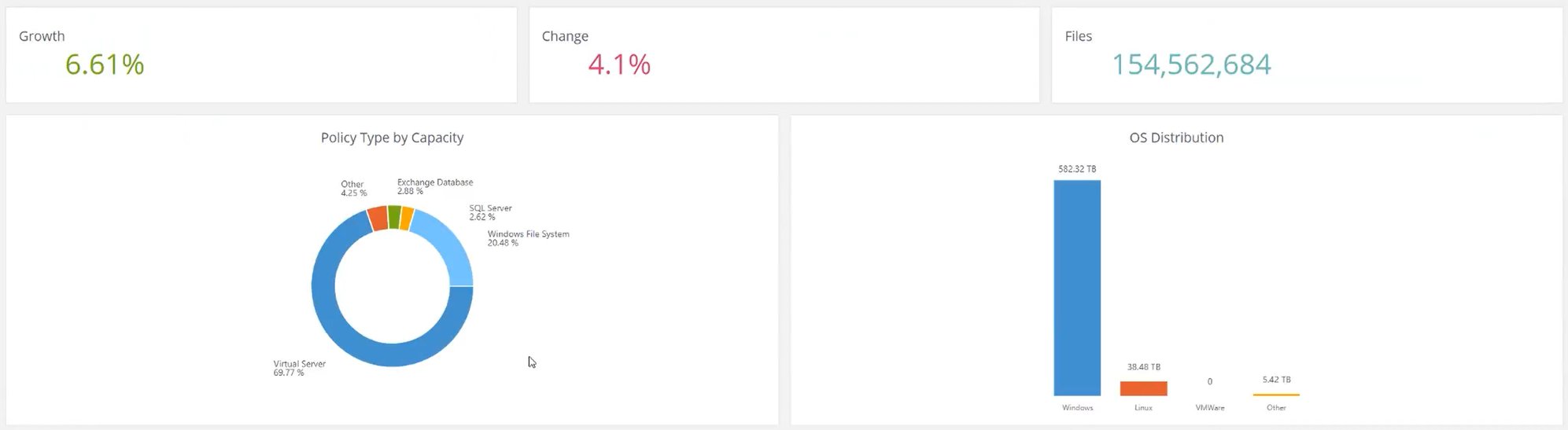Select the SQL Server 2.62 % label

490,212
